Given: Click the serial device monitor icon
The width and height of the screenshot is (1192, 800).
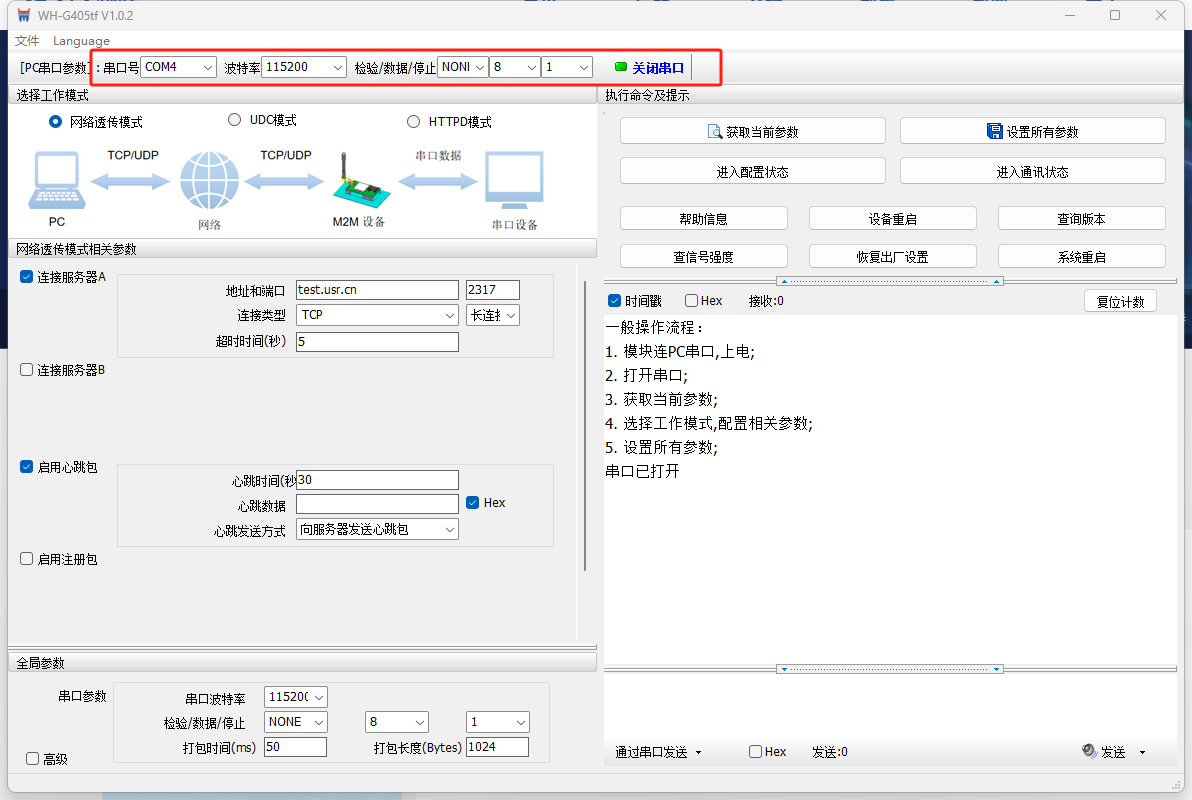Looking at the screenshot, I should pyautogui.click(x=514, y=180).
